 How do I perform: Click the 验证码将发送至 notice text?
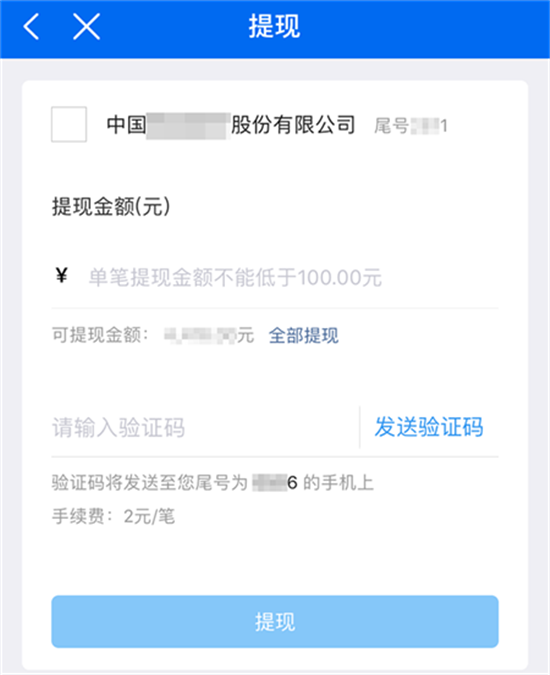[150, 483]
